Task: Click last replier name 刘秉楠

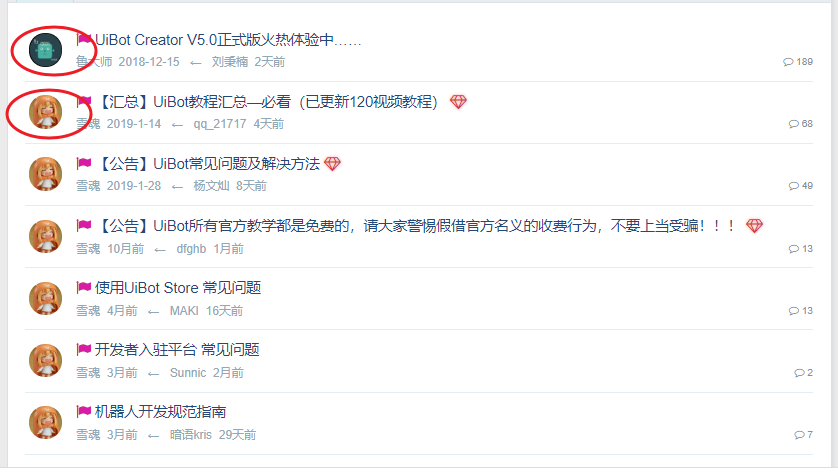Action: 230,62
